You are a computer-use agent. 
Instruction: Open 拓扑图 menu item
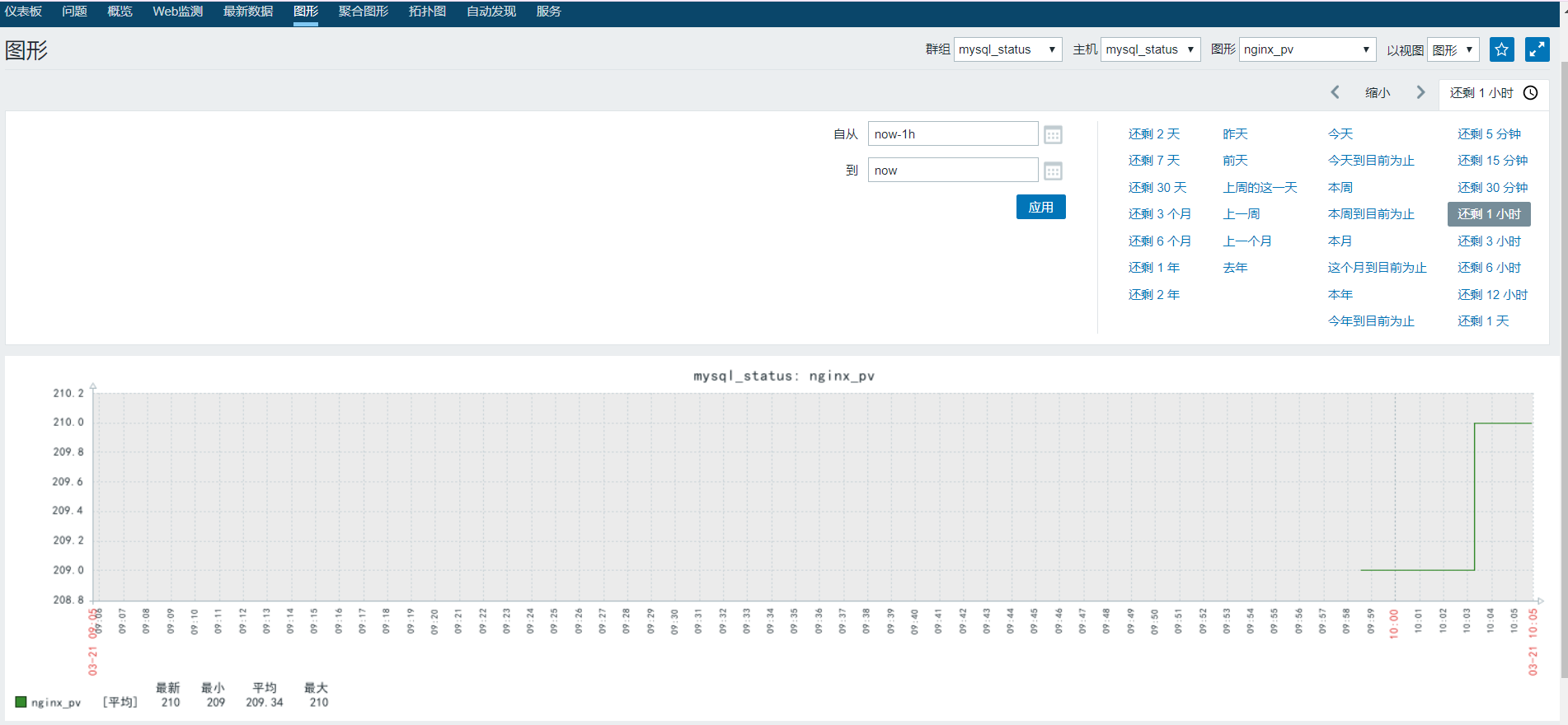click(427, 12)
